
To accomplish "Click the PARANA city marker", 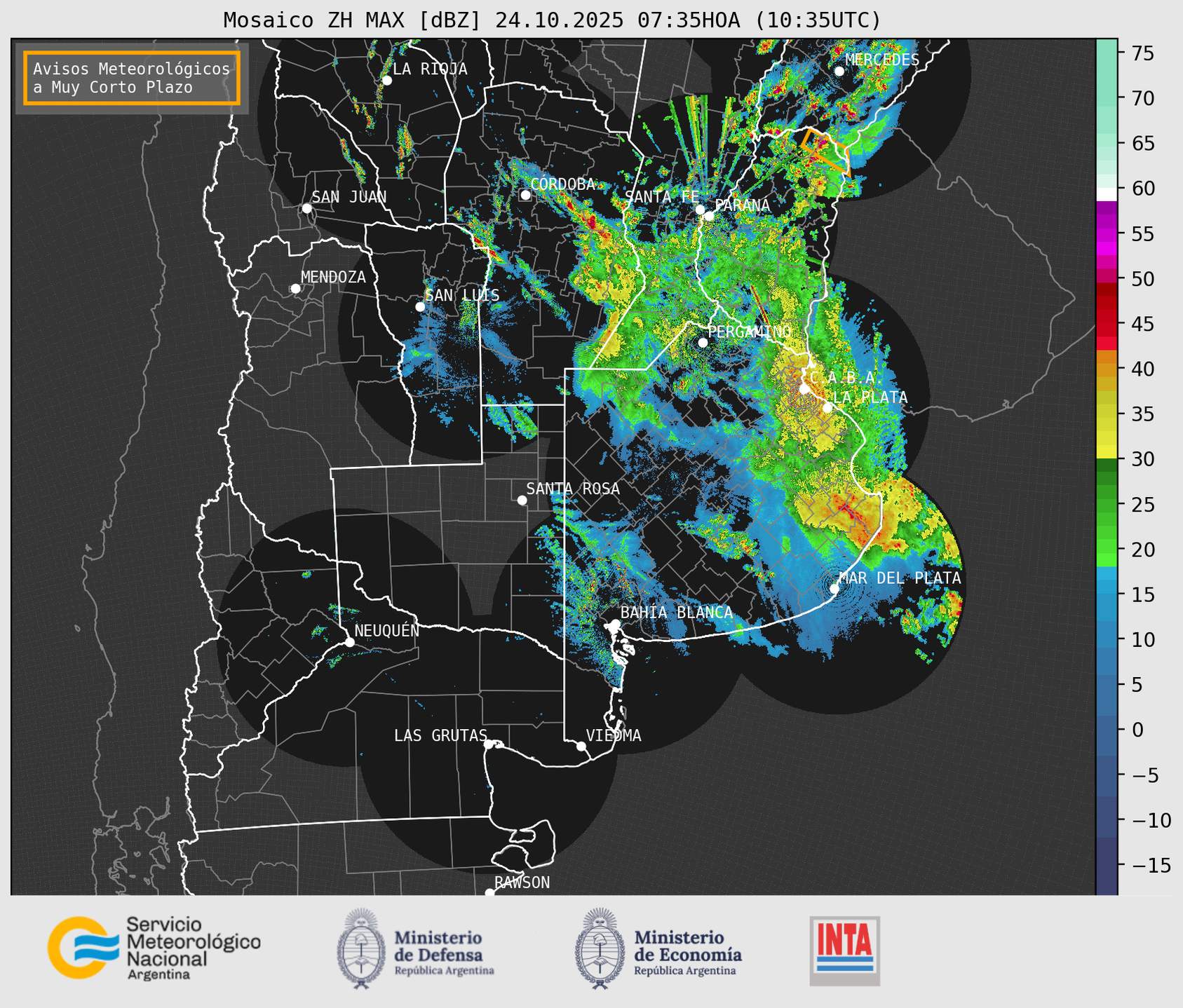I will click(x=709, y=216).
